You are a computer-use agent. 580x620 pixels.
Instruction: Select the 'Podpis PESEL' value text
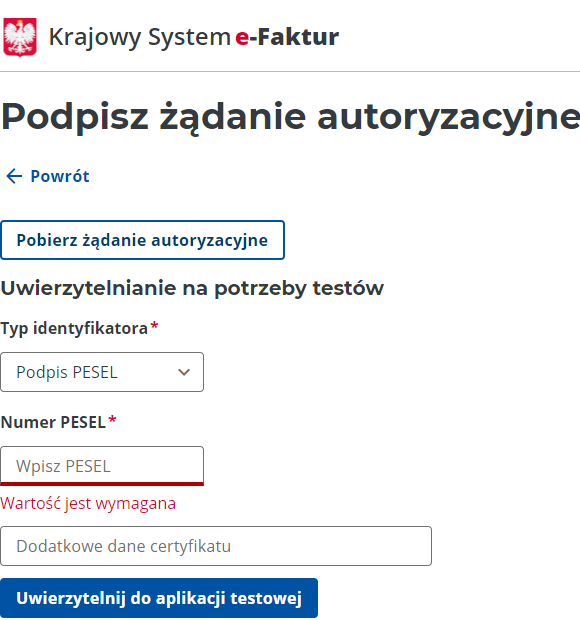click(x=67, y=372)
